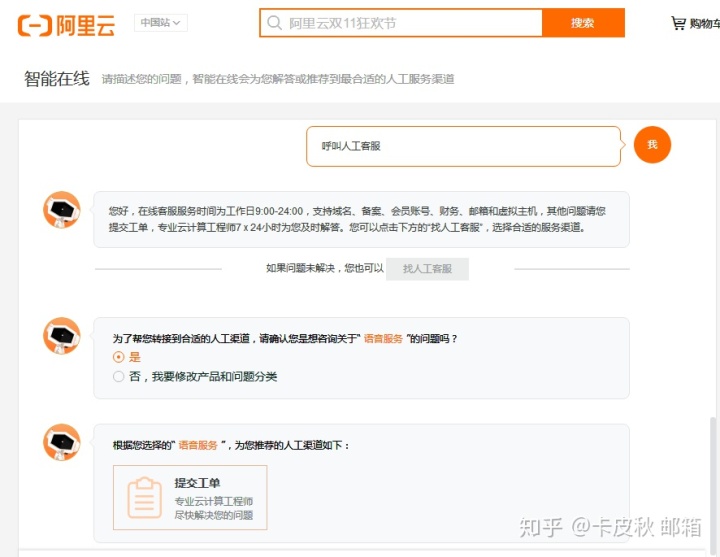The height and width of the screenshot is (557, 720).
Task: Click the 智能在线 page heading
Action: point(57,78)
